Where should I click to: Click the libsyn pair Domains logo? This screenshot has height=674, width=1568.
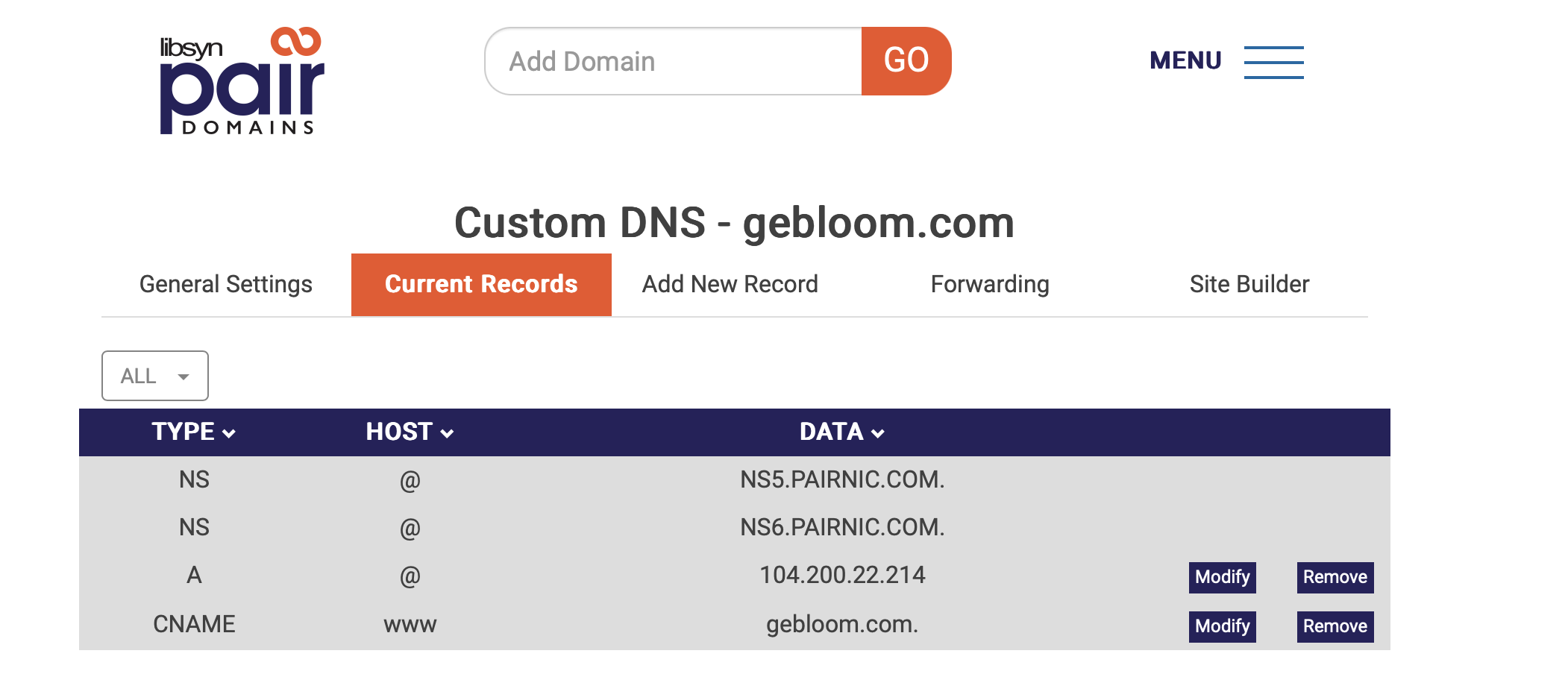(242, 81)
